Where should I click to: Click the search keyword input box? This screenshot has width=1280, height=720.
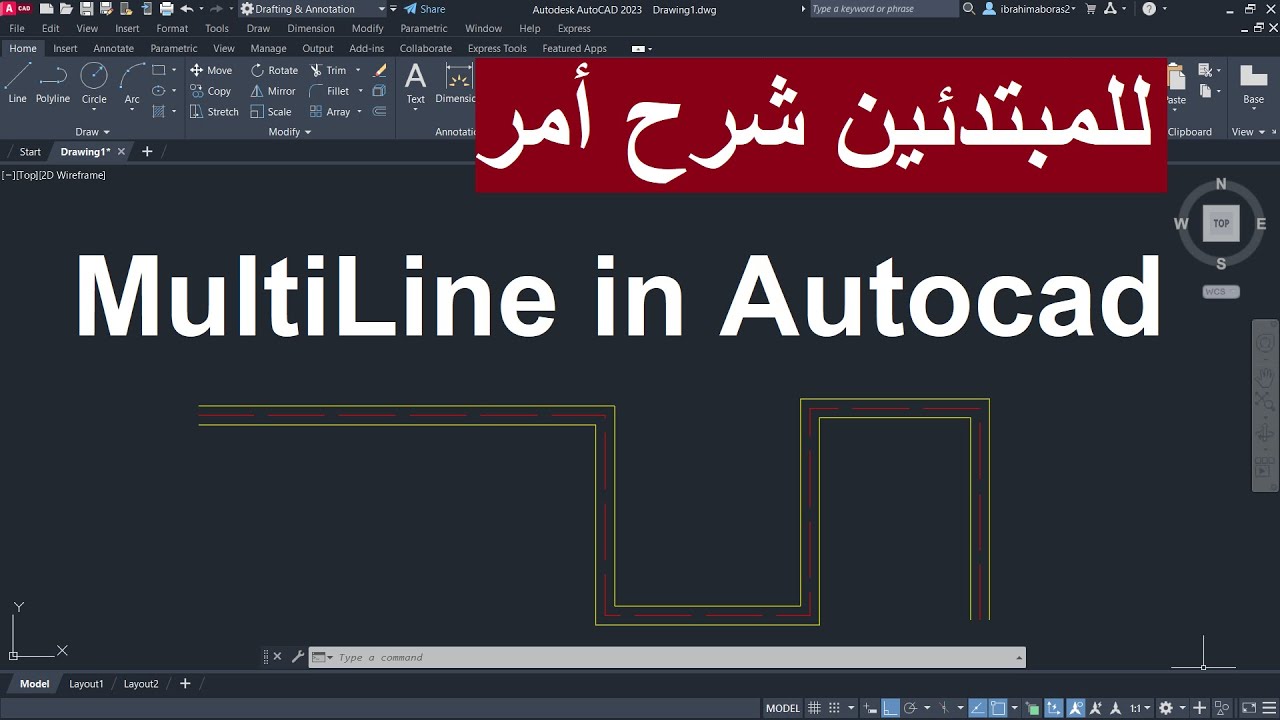pos(883,9)
